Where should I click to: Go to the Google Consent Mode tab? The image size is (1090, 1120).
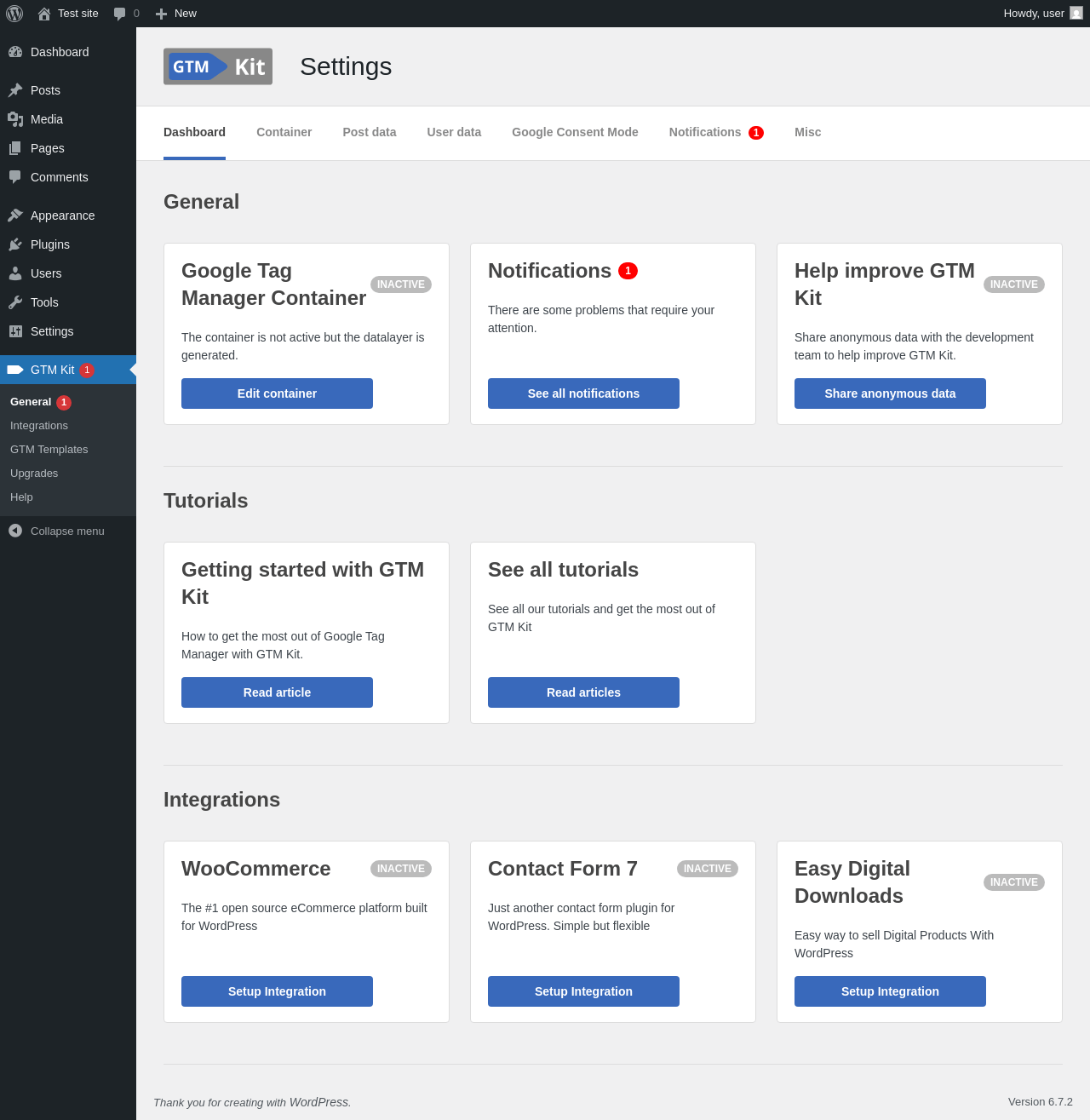[x=575, y=132]
